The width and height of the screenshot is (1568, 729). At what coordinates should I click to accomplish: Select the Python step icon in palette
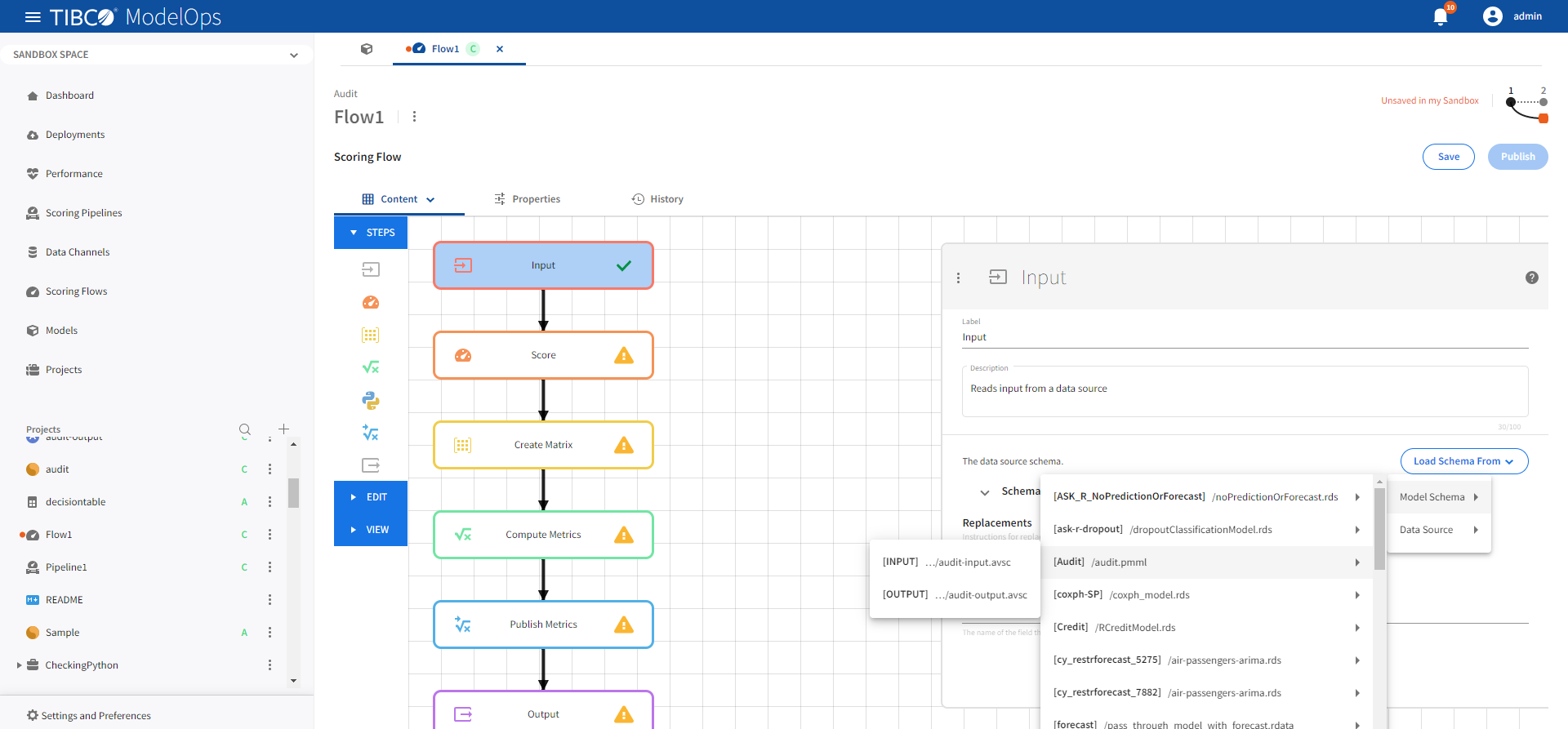(371, 400)
